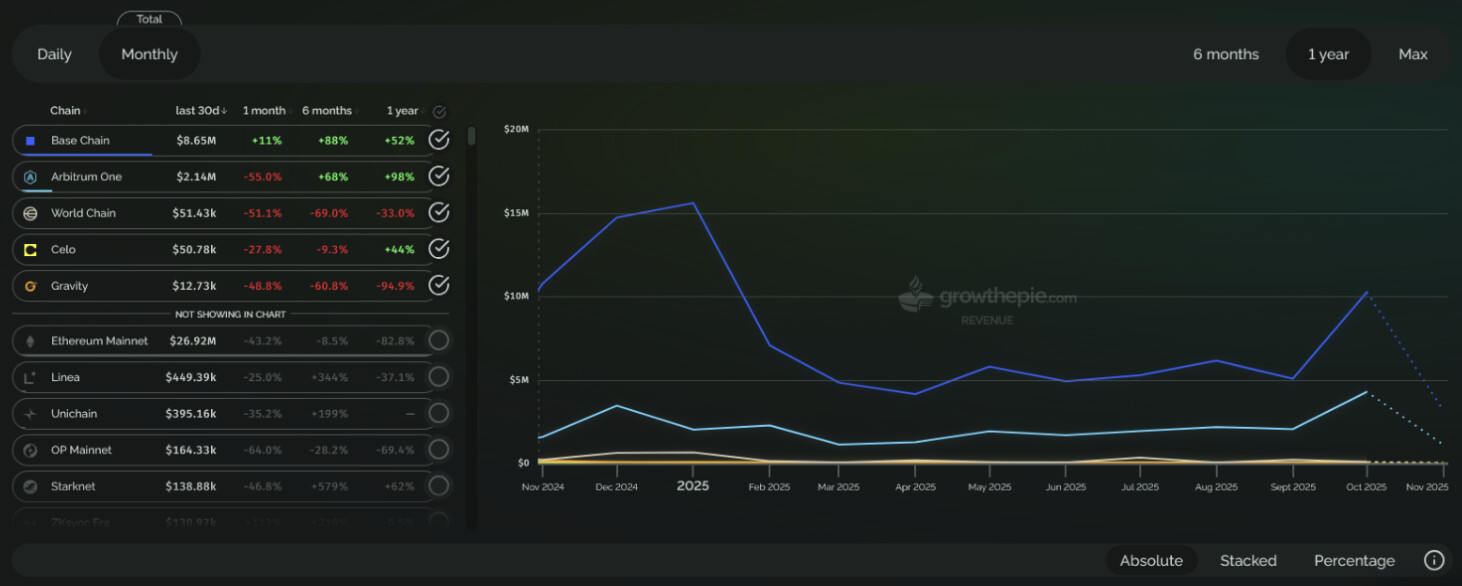
Task: Click the $8.65M Base Chain value
Action: pos(196,141)
